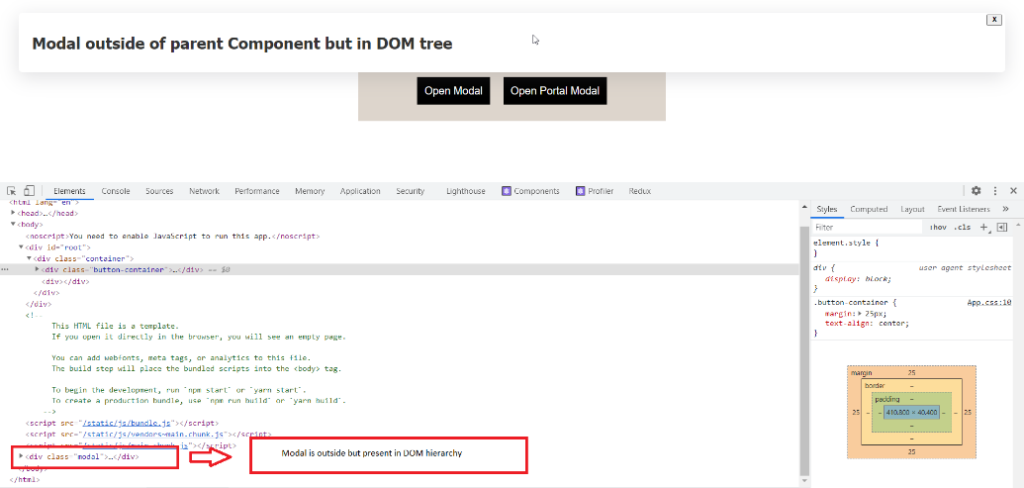Switch to the Computed pane tab
The image size is (1024, 488).
point(869,209)
